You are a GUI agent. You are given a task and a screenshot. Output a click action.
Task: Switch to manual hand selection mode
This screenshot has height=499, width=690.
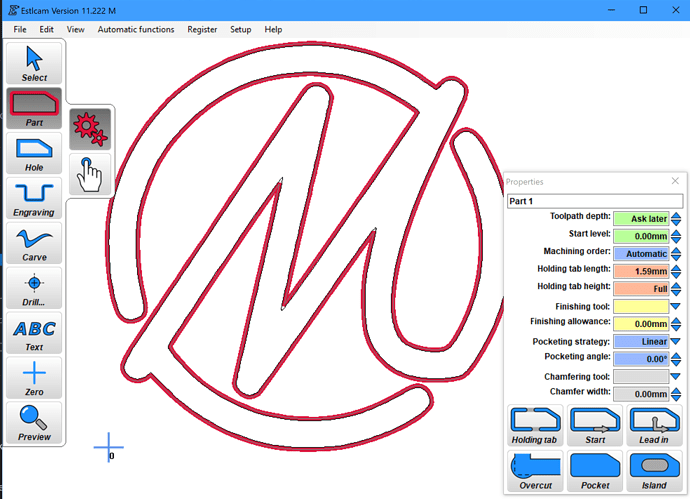pos(90,172)
